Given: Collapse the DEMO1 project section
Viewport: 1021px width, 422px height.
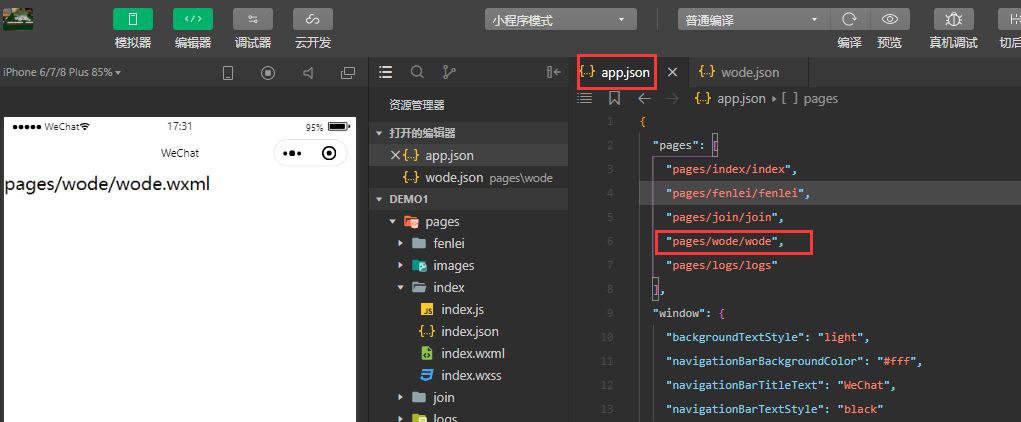Looking at the screenshot, I should tap(379, 199).
